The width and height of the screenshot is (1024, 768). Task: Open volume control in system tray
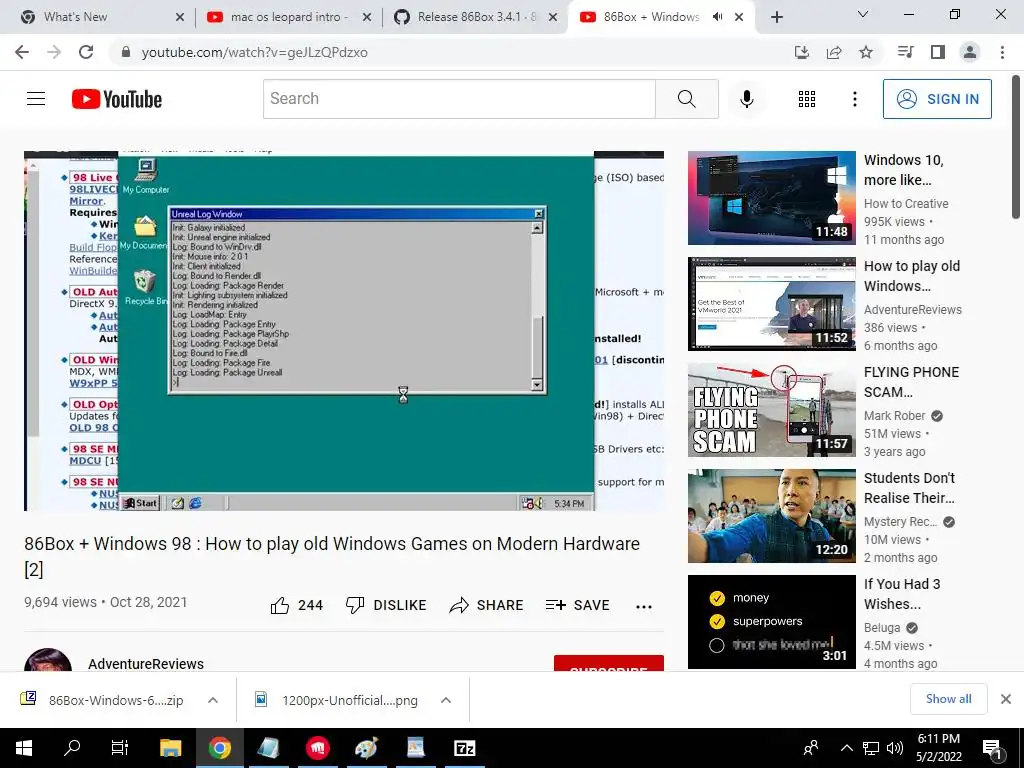(895, 748)
